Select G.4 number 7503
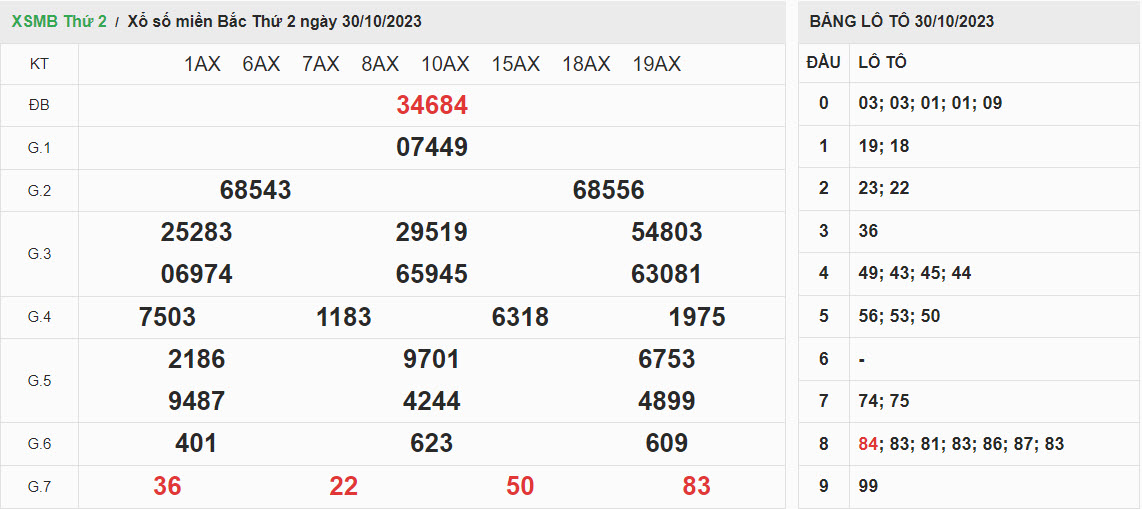The width and height of the screenshot is (1142, 509). (168, 317)
